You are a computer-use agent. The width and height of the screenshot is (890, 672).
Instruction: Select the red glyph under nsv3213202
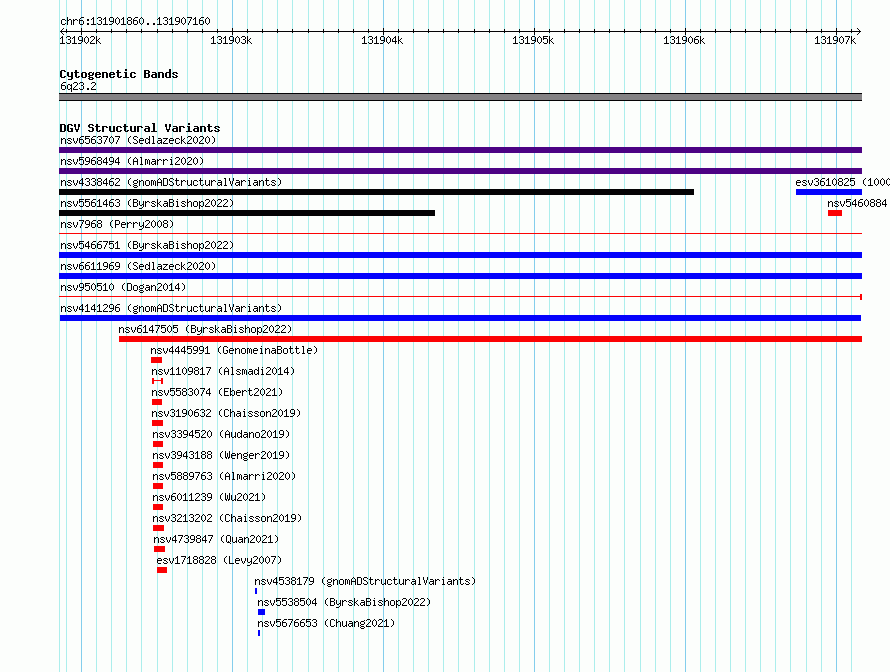[x=158, y=528]
